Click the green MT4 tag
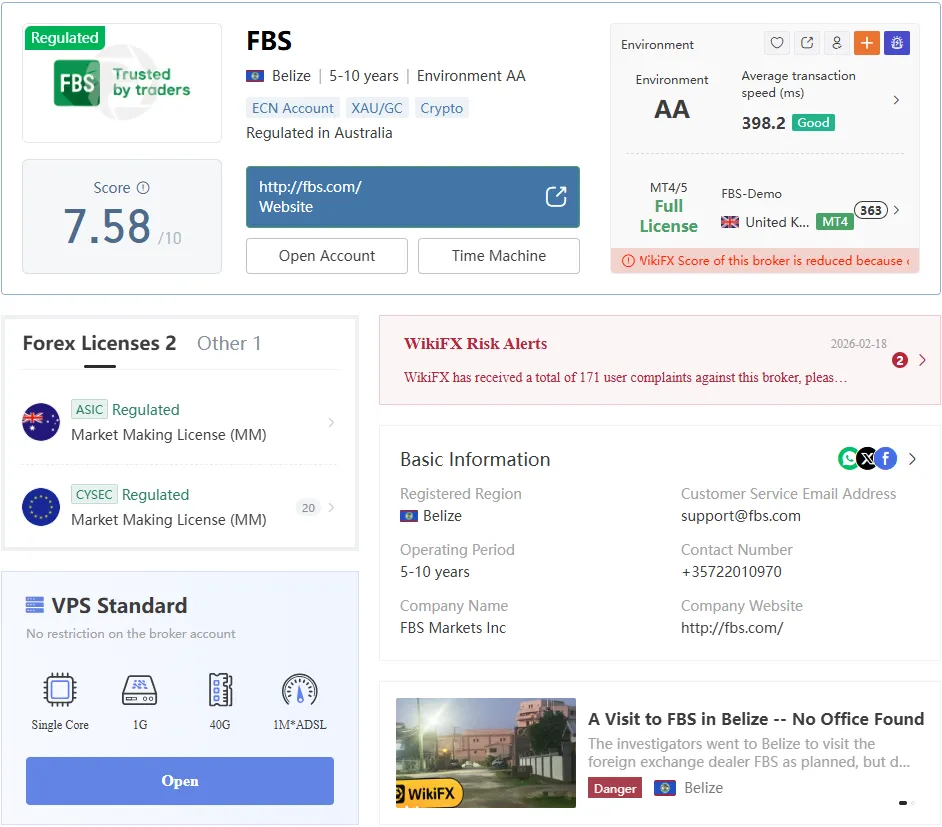Screen dimensions: 942x827 click(834, 222)
